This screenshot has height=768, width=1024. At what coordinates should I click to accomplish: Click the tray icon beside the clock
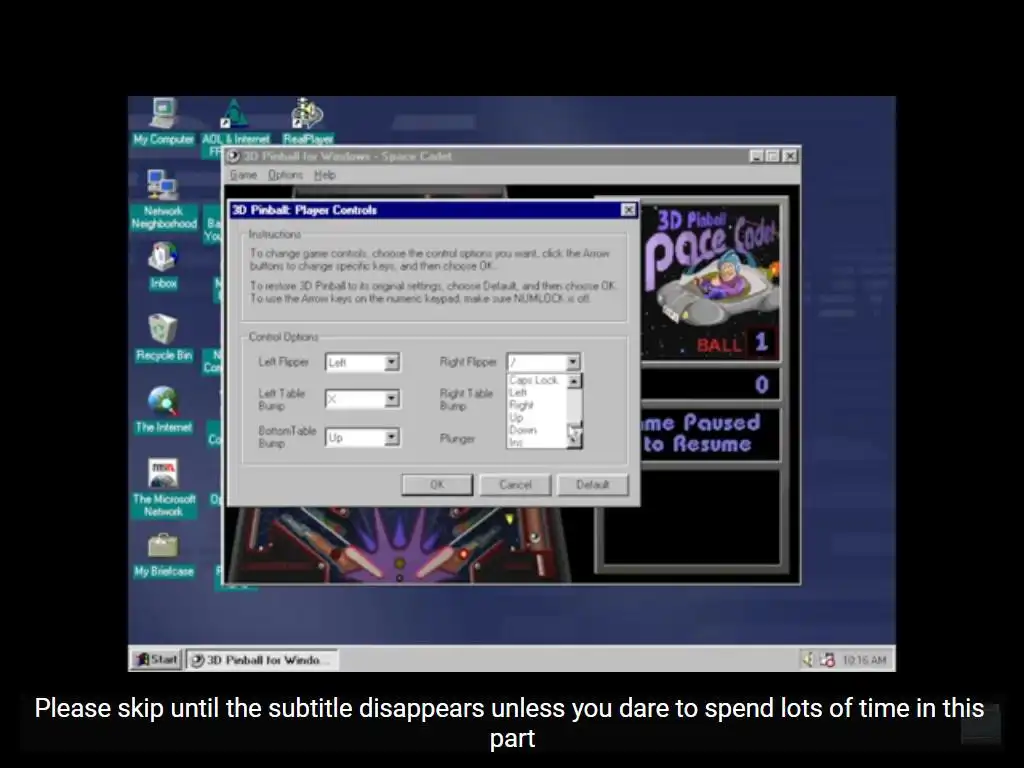tap(827, 660)
